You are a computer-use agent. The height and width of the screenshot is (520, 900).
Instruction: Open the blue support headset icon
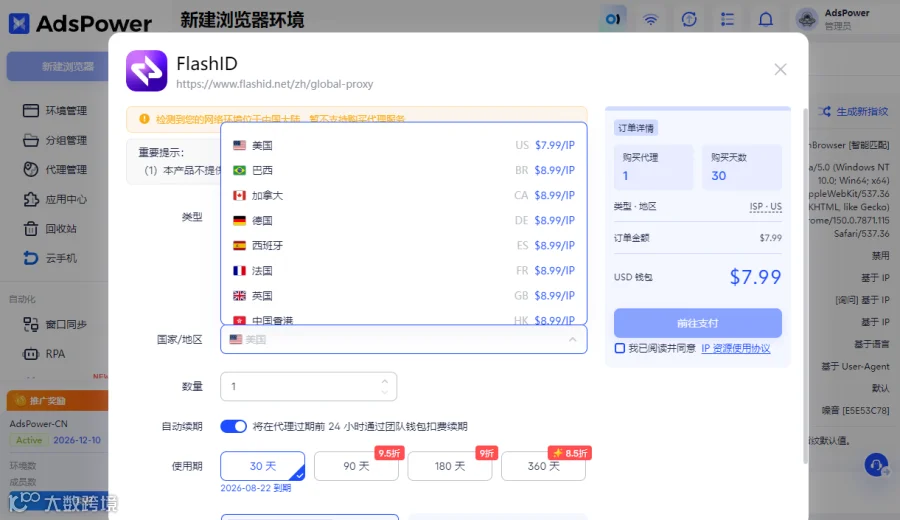point(876,465)
